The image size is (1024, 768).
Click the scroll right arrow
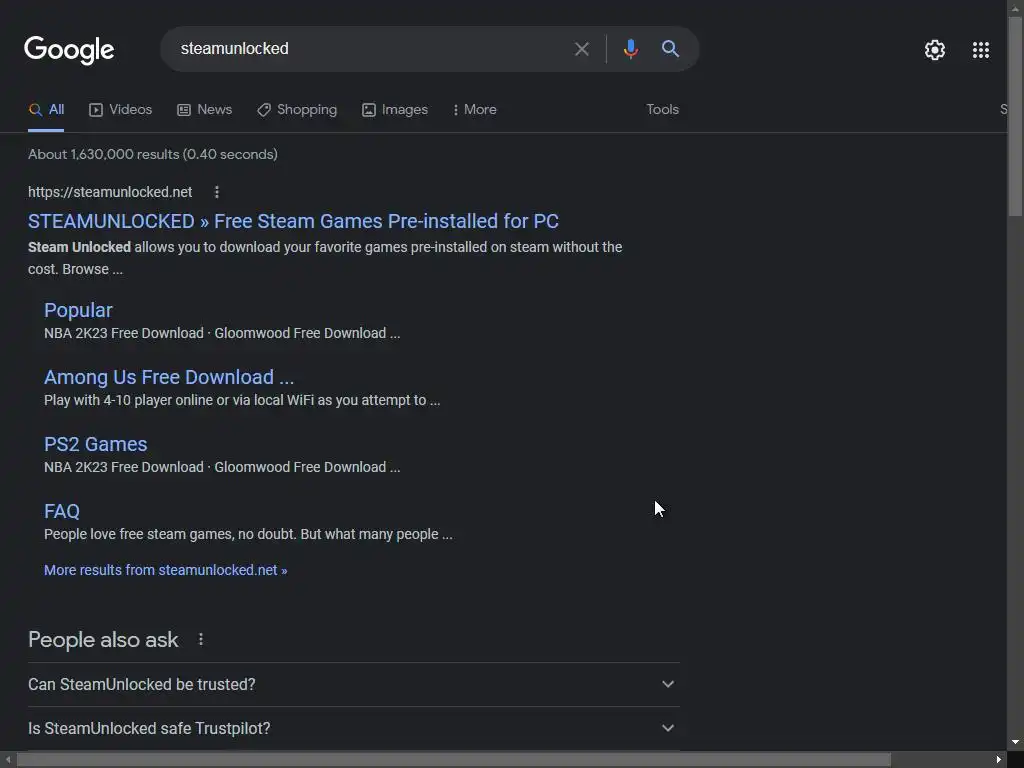[x=999, y=760]
